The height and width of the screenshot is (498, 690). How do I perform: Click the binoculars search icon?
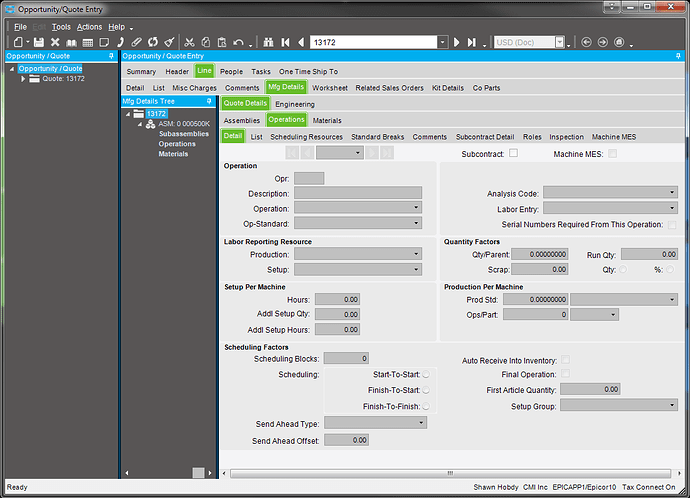pyautogui.click(x=268, y=43)
